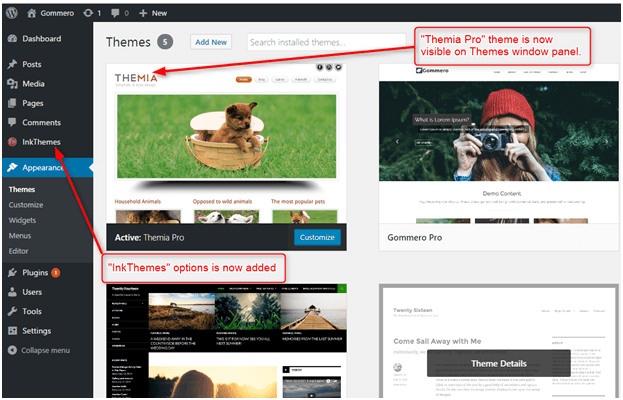This screenshot has width=623, height=400.
Task: Click the Dashboard gauge icon
Action: coord(12,39)
